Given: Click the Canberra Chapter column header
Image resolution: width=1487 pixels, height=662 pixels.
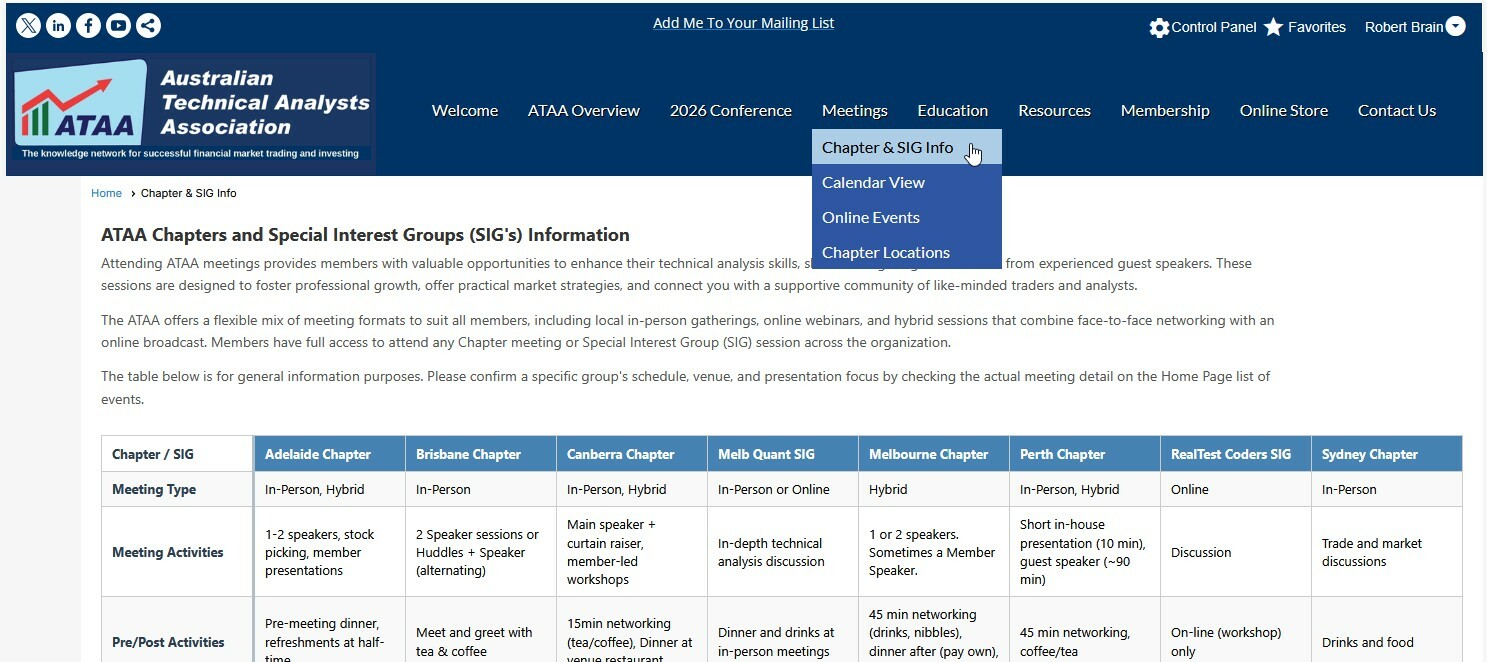Looking at the screenshot, I should (x=632, y=454).
